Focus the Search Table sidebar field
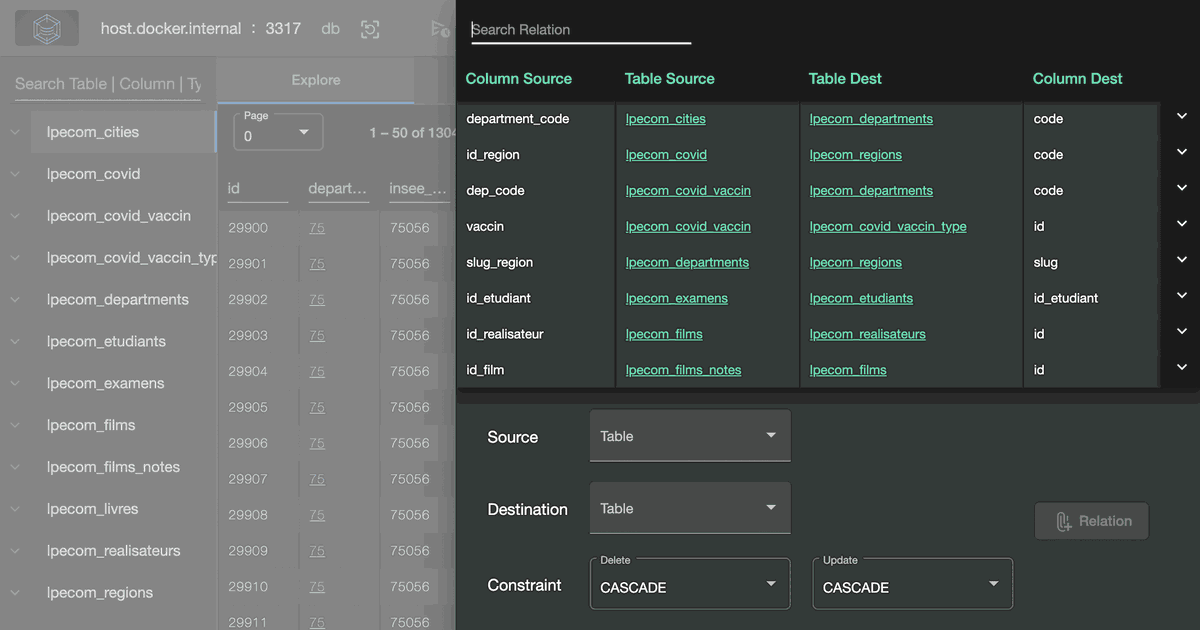The image size is (1200, 630). click(107, 84)
